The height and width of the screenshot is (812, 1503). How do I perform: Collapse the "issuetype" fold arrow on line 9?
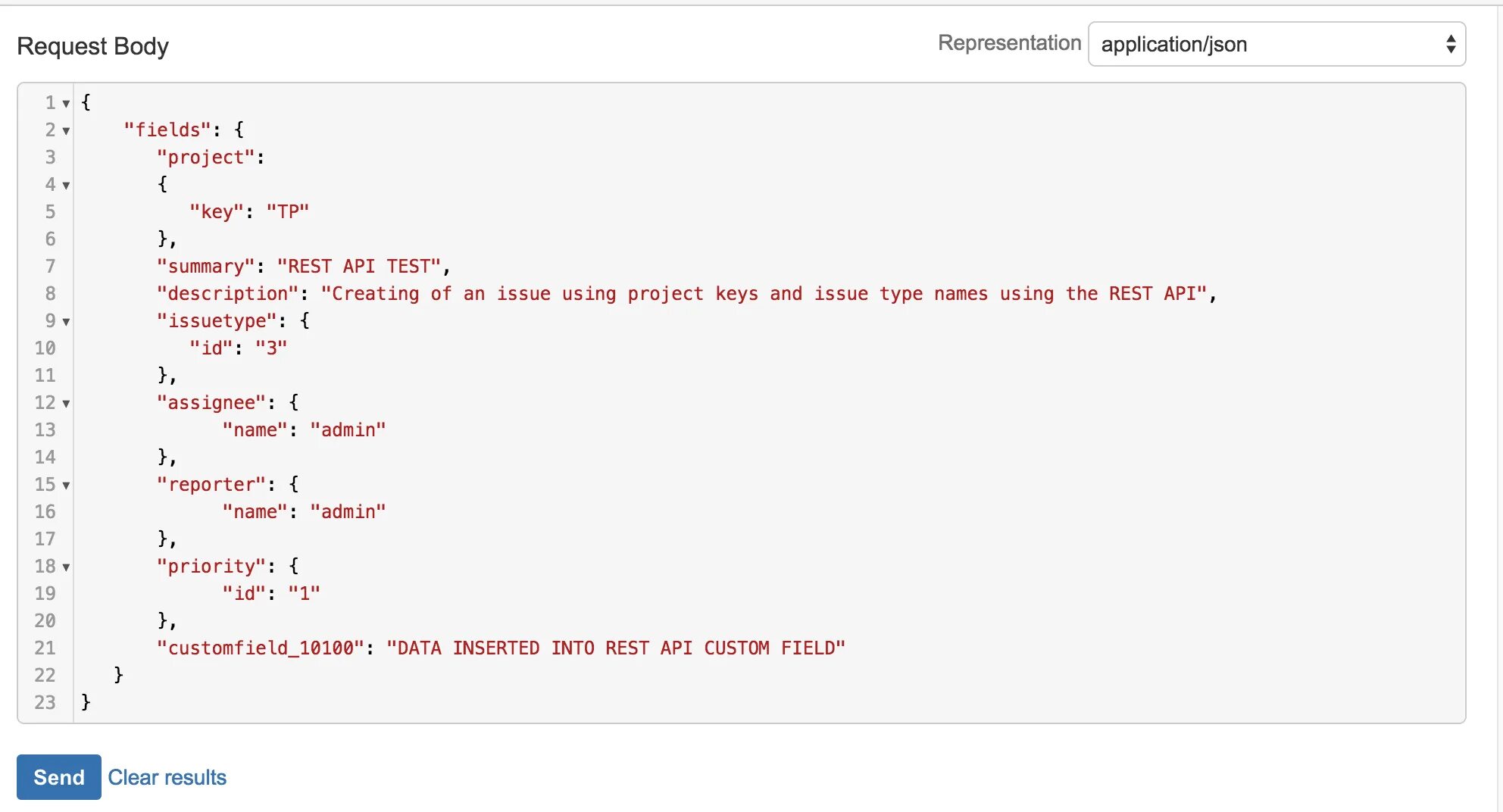66,322
